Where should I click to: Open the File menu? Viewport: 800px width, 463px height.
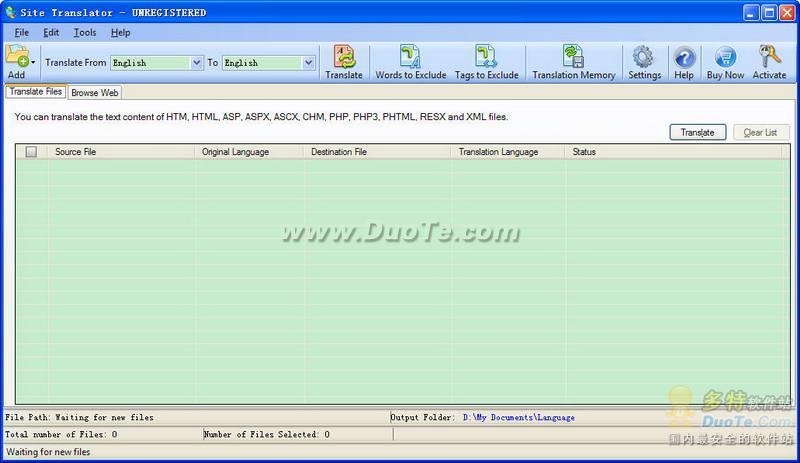click(x=21, y=33)
